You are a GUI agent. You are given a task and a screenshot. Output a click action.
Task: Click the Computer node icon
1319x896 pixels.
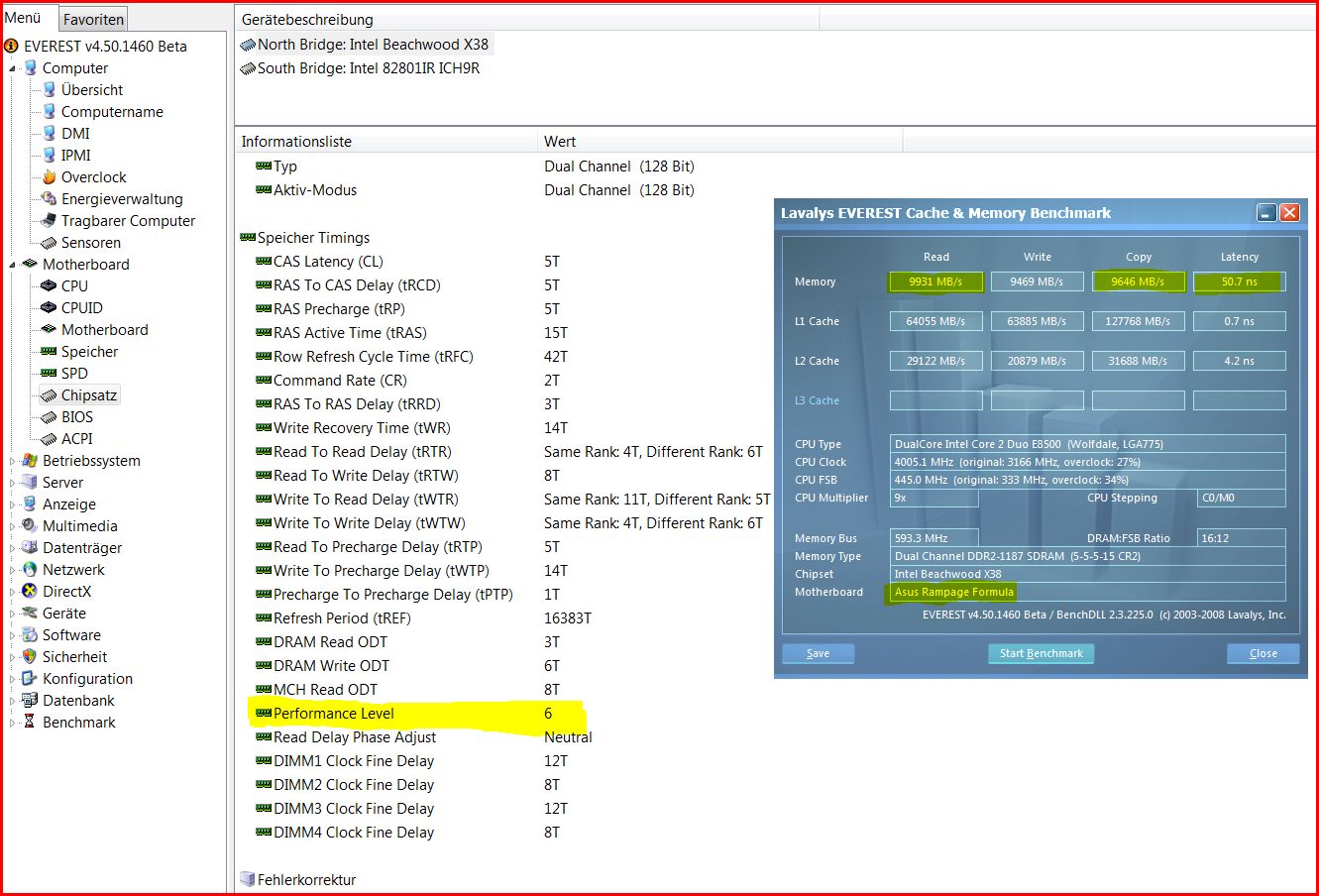pos(31,67)
